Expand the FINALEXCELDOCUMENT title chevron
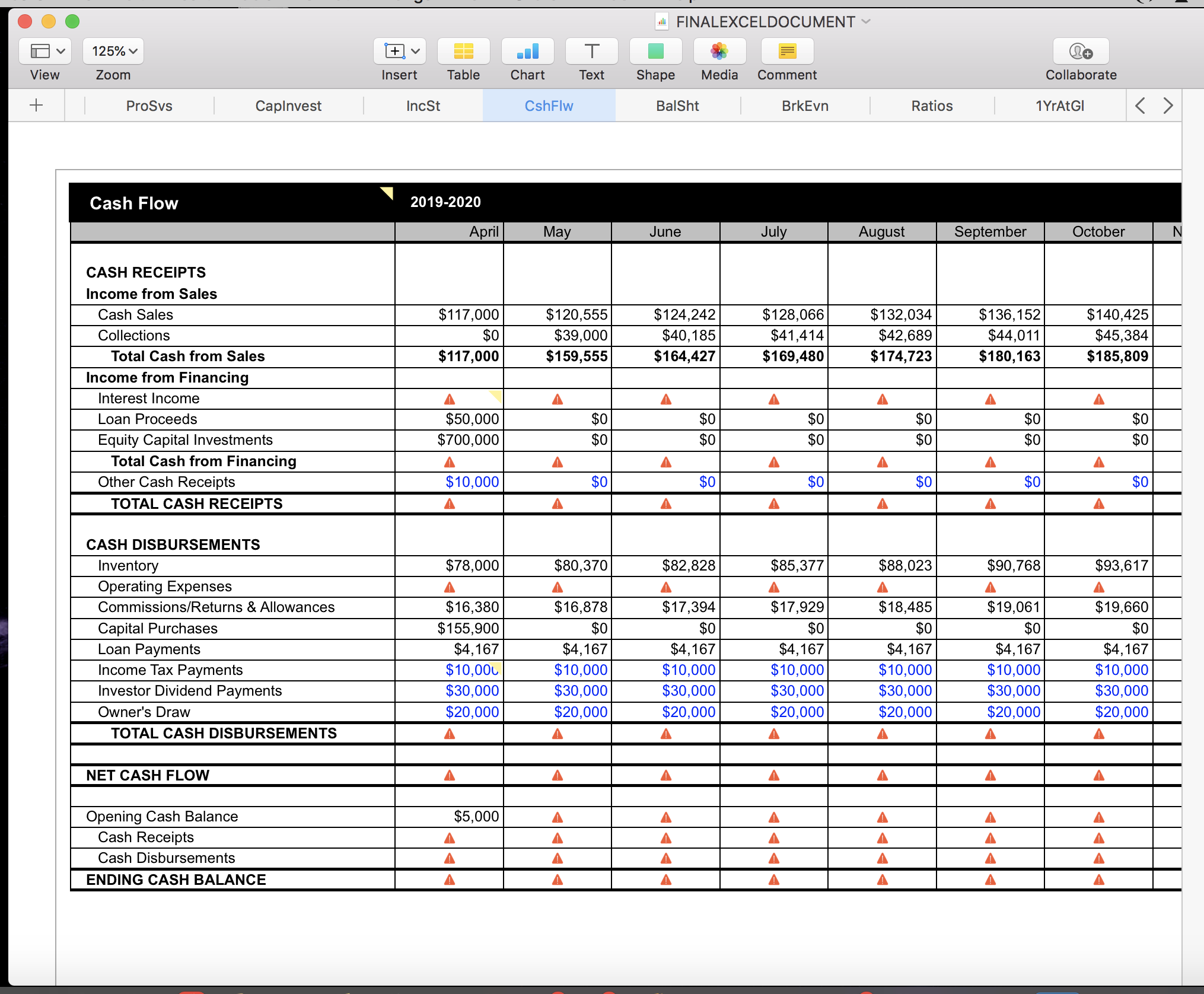 pyautogui.click(x=866, y=21)
